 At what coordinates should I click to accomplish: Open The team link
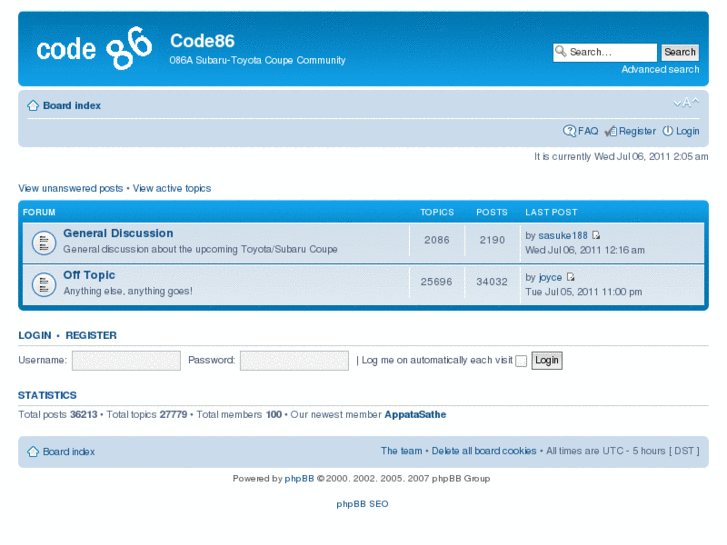pyautogui.click(x=402, y=451)
